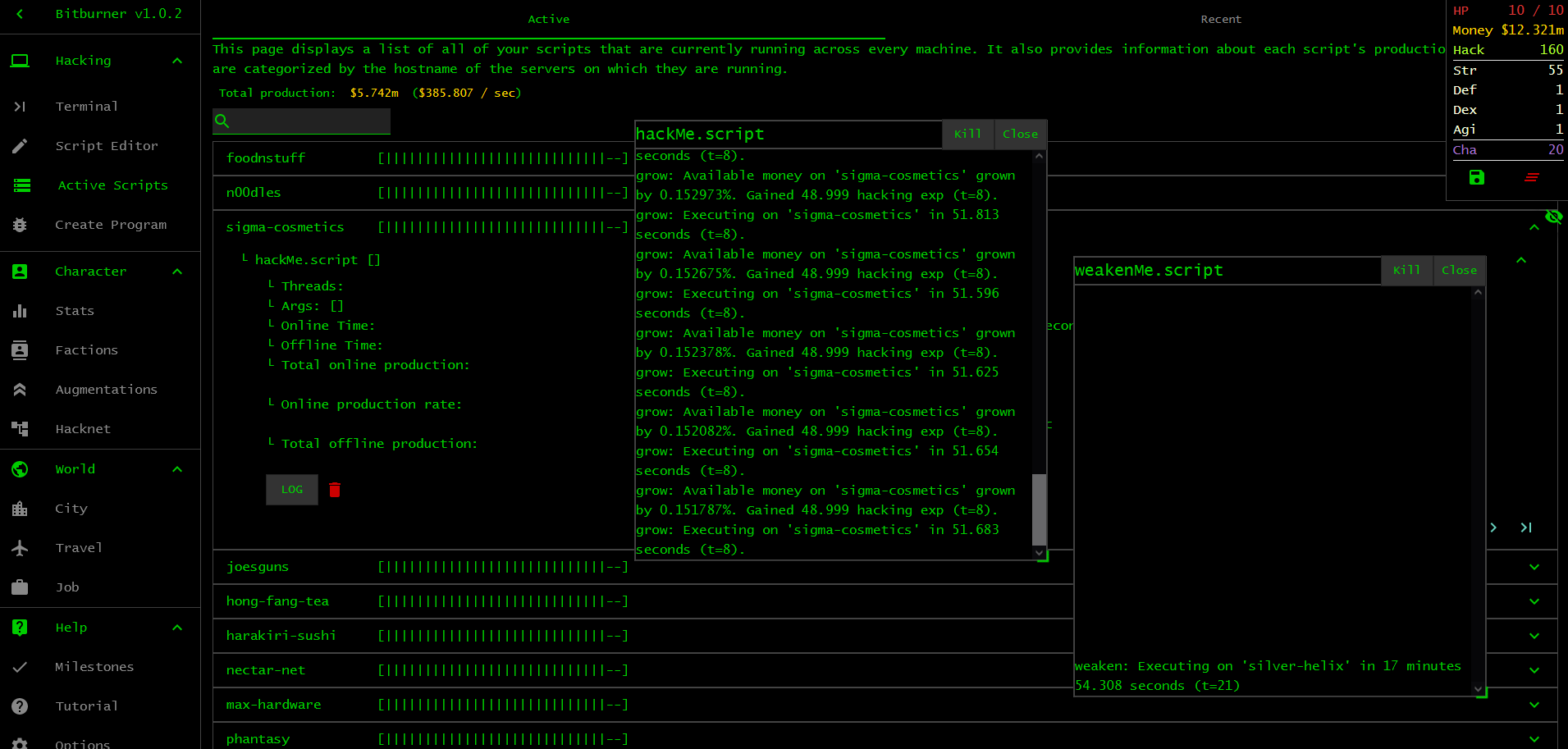This screenshot has width=1568, height=749.
Task: Click the red kill-all scripts icon
Action: pos(1531,177)
